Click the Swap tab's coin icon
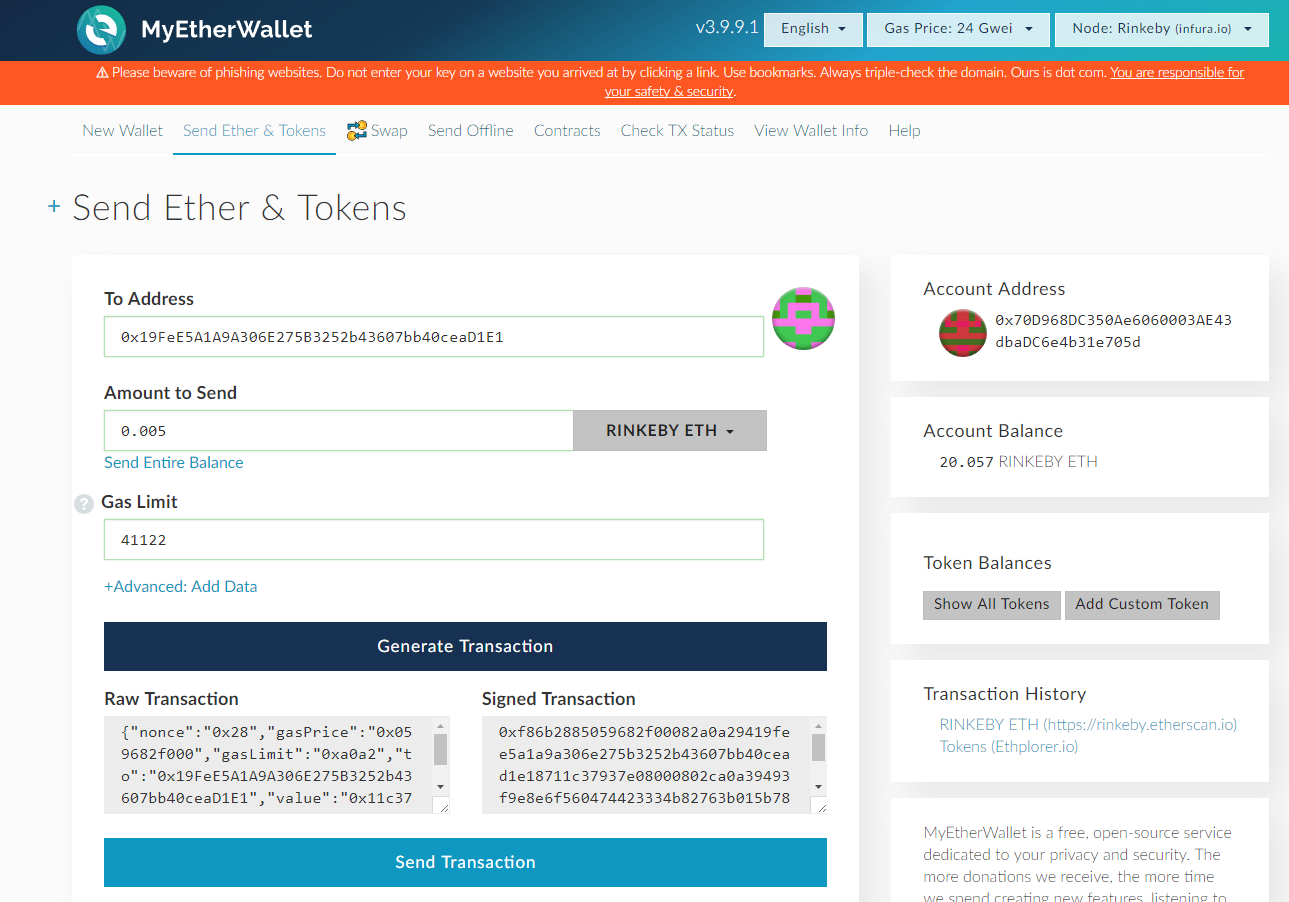Viewport: 1289px width, 902px height. [357, 130]
